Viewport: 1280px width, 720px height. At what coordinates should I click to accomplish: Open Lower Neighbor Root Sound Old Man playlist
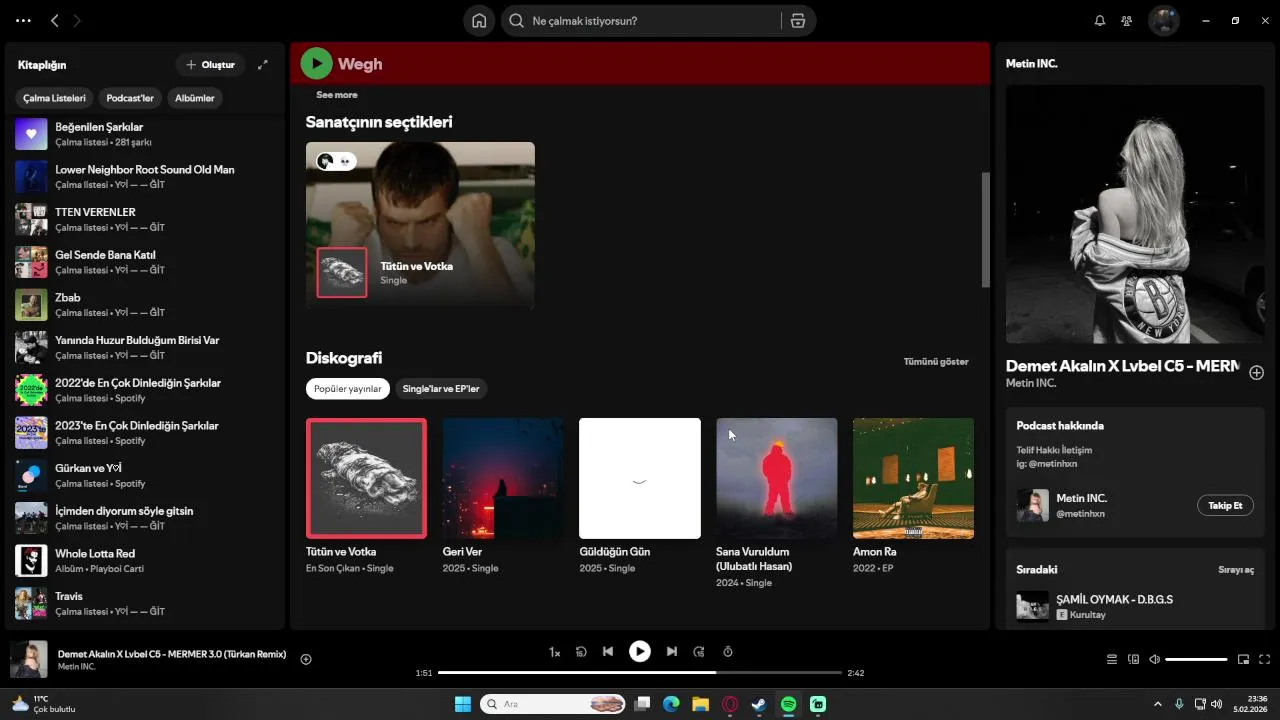coord(145,177)
